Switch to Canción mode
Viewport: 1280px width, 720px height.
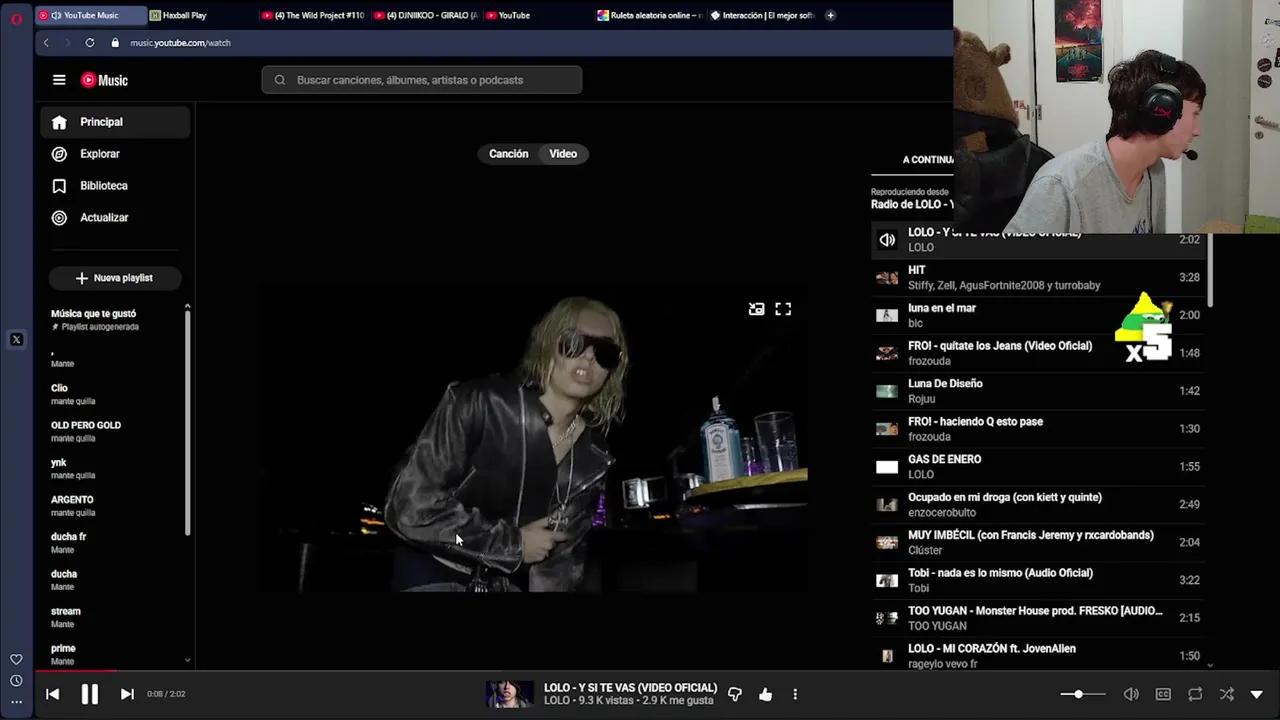508,154
